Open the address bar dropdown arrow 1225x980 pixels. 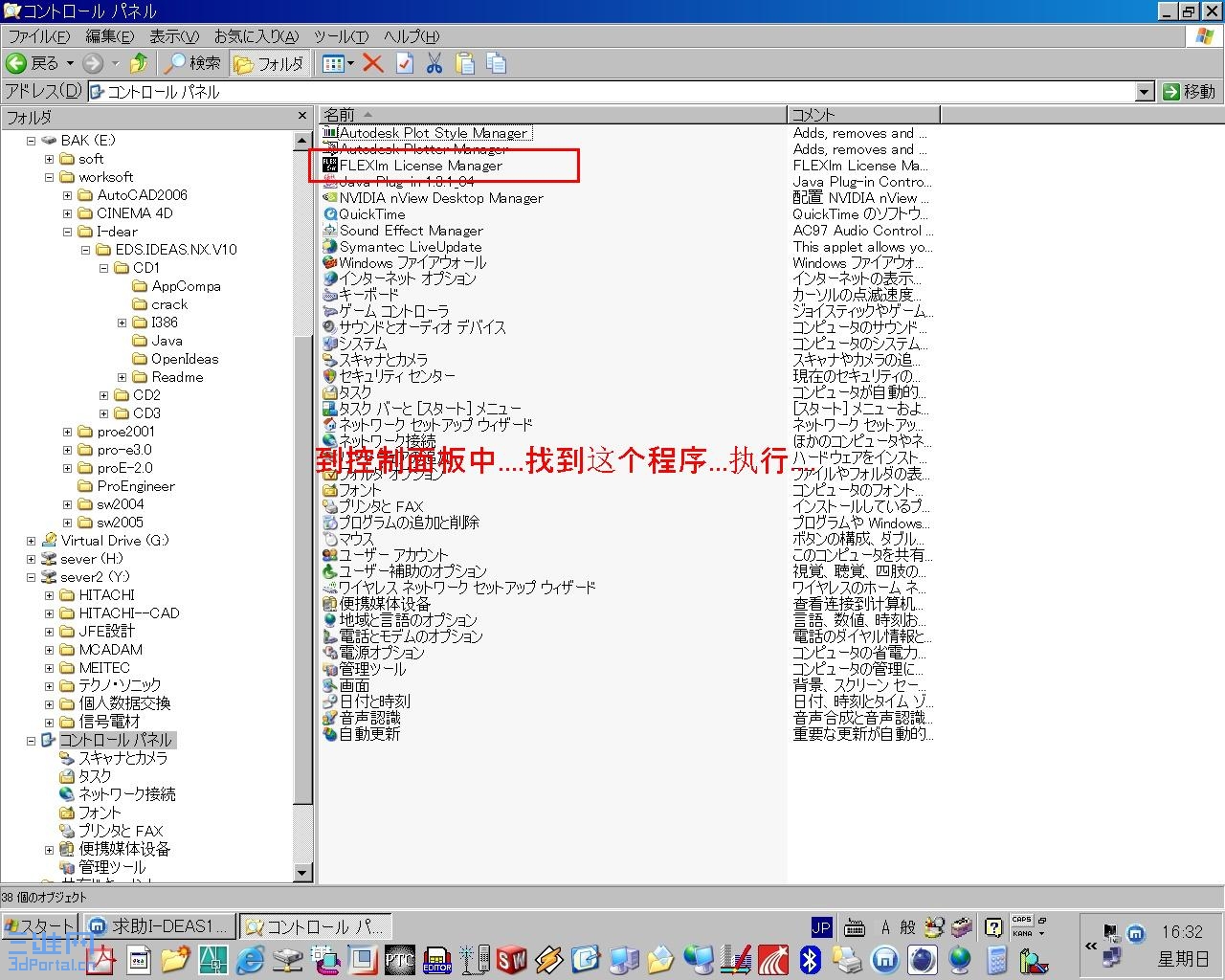coord(1145,92)
